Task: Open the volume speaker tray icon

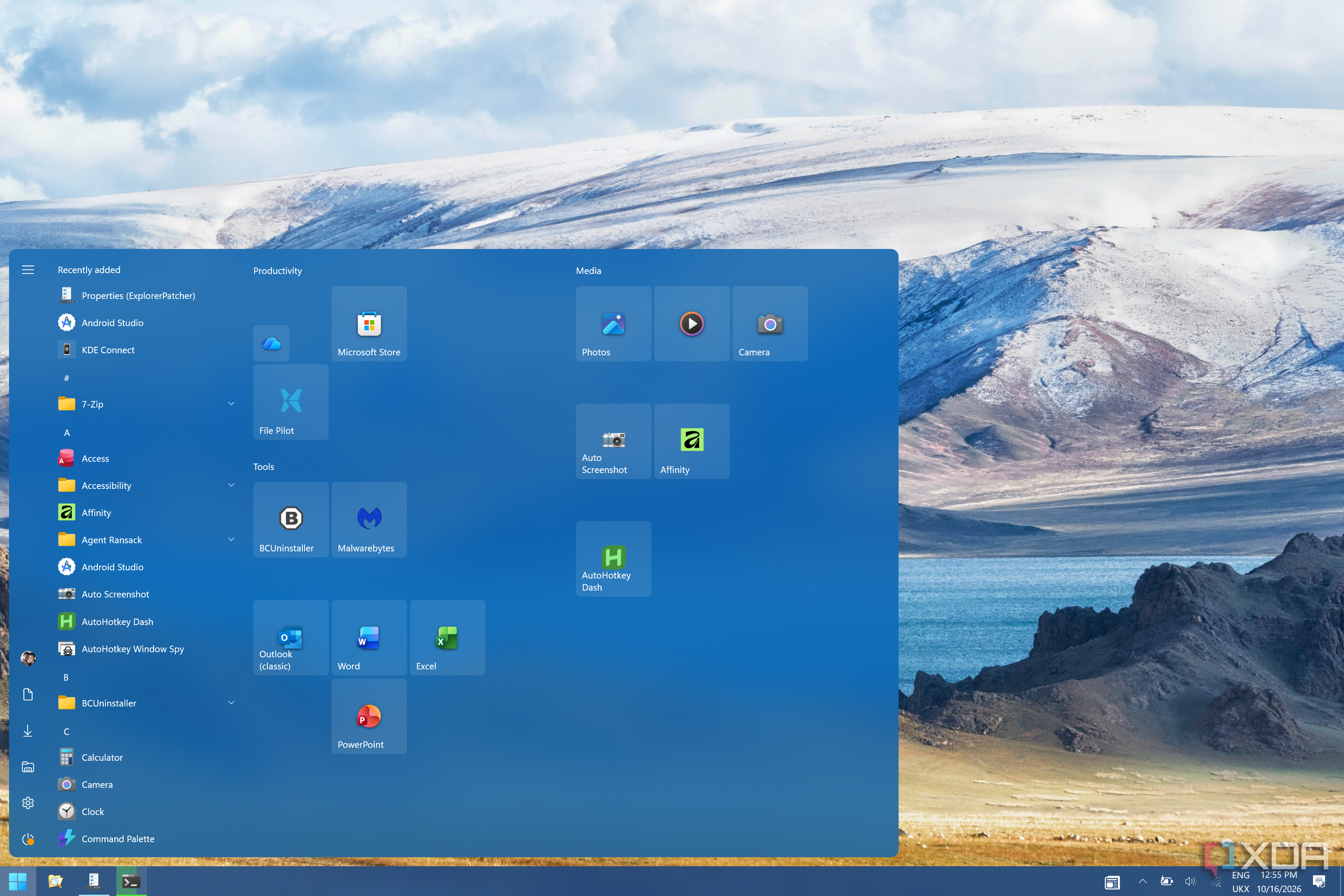Action: coord(1191,881)
